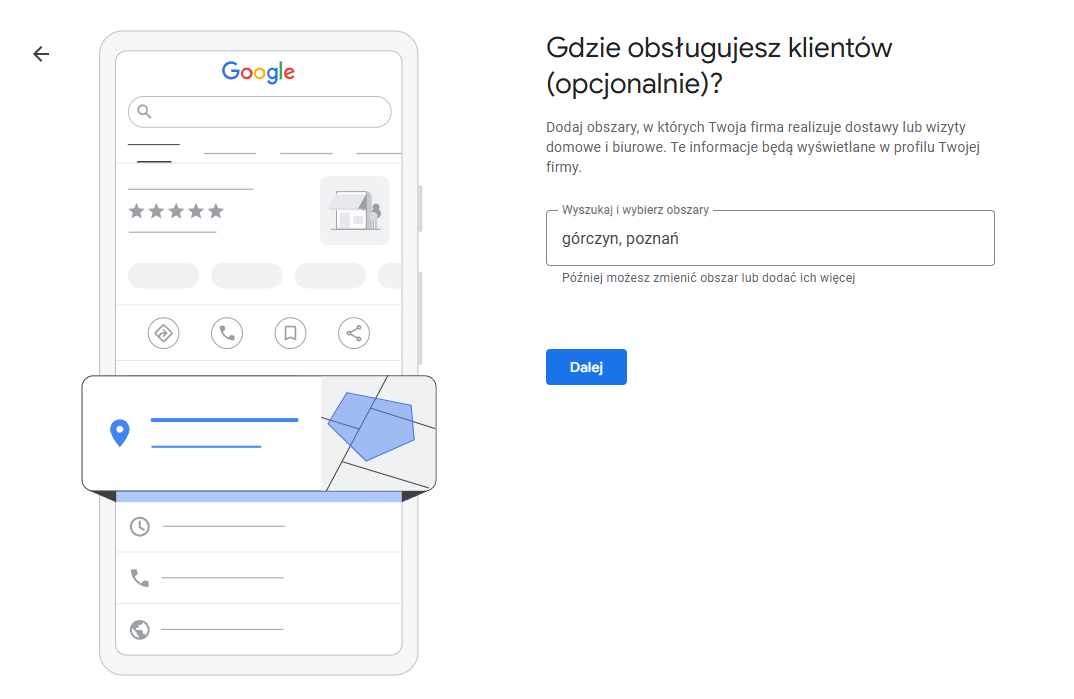Click the service-area text field

click(770, 238)
